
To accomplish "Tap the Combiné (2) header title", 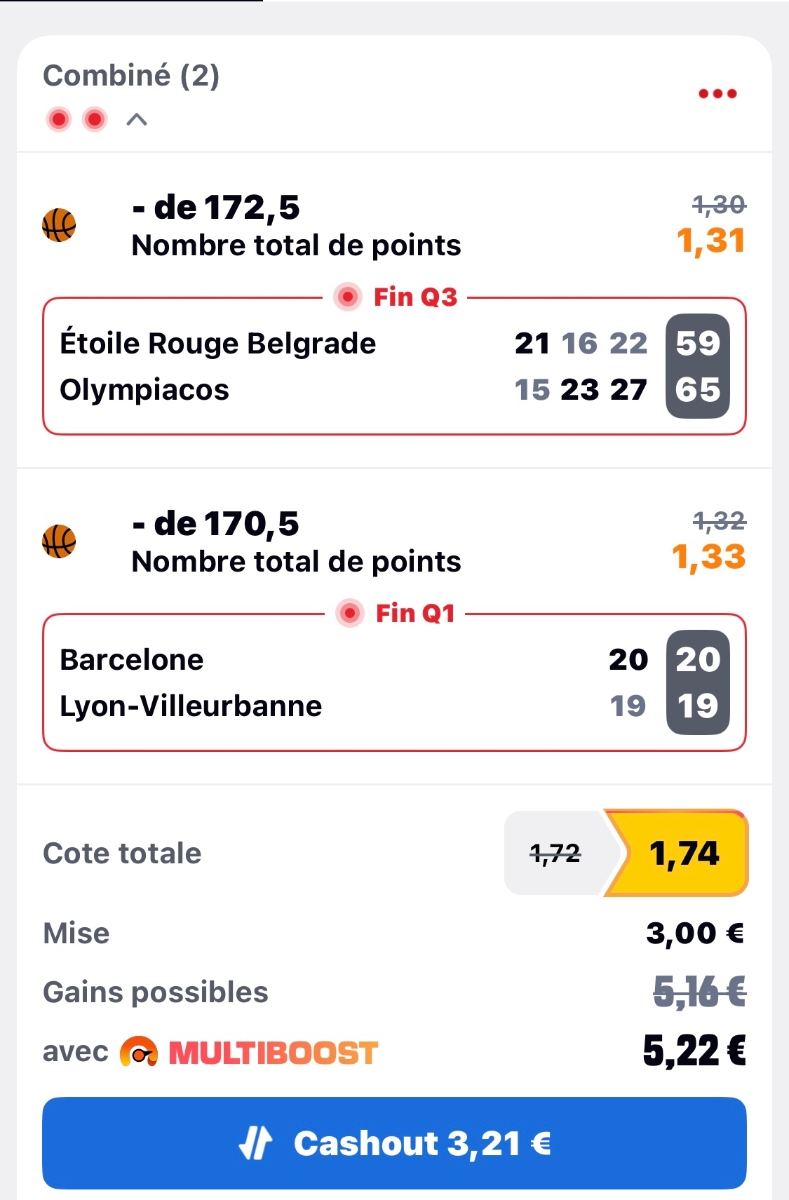I will click(131, 76).
